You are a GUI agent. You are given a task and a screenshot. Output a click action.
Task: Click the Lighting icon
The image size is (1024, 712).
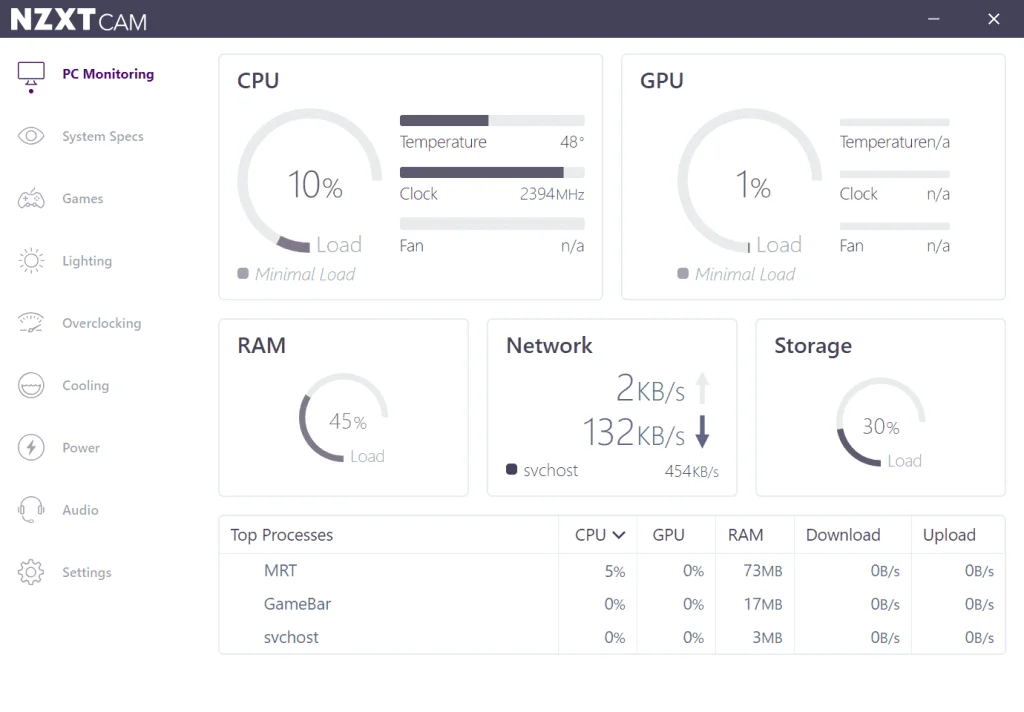tap(31, 260)
